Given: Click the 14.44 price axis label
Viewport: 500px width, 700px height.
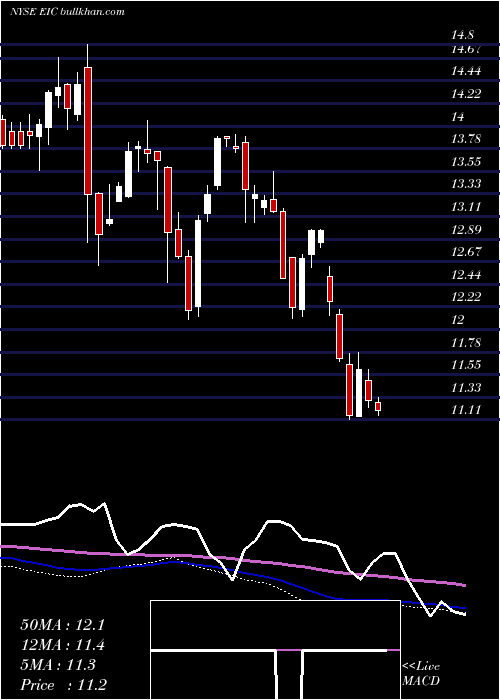Looking at the screenshot, I should (x=466, y=71).
